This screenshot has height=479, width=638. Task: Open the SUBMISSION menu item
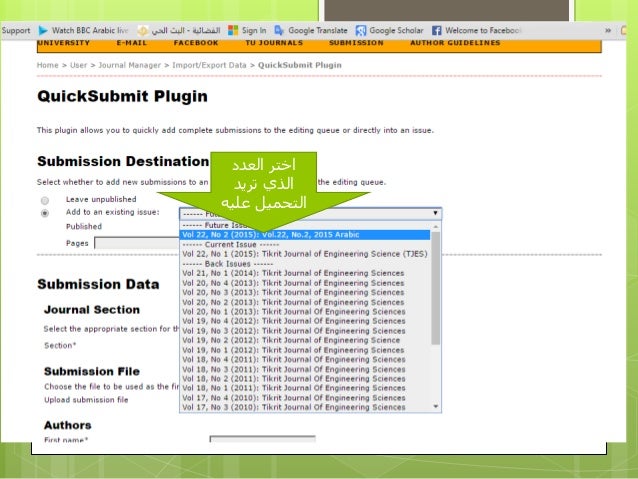(356, 43)
